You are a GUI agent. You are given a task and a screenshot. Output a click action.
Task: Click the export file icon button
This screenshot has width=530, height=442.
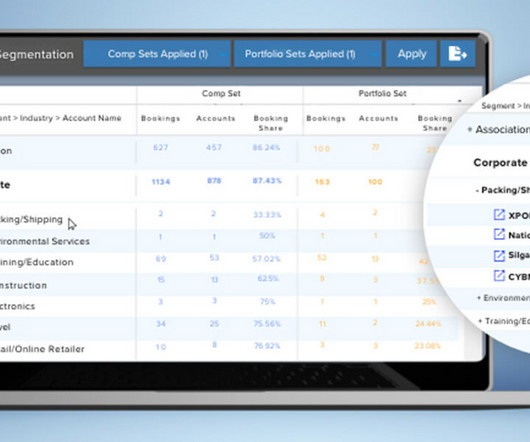(x=458, y=54)
